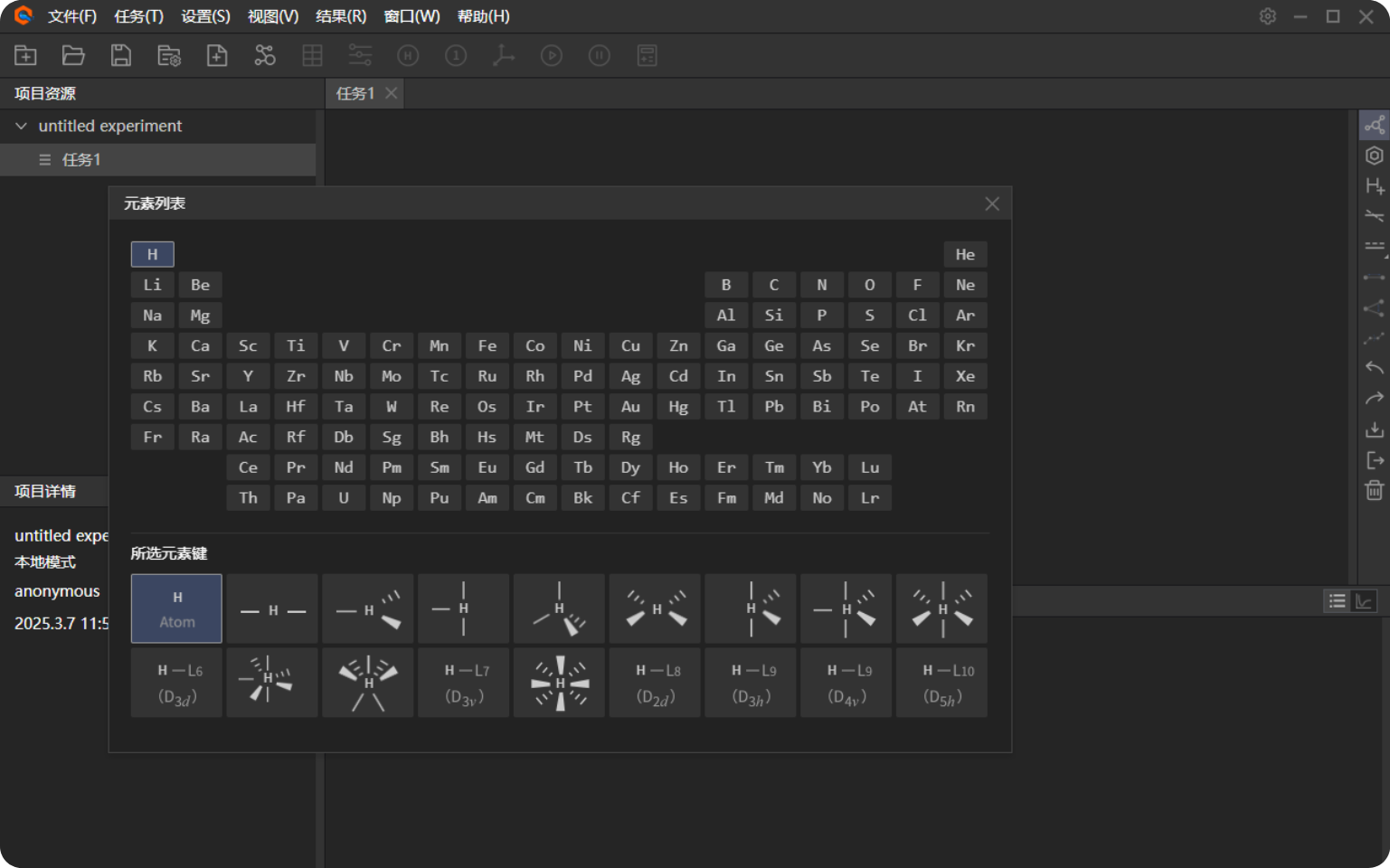The image size is (1390, 868).
Task: Click the trash delete icon in right sidebar
Action: pyautogui.click(x=1374, y=491)
